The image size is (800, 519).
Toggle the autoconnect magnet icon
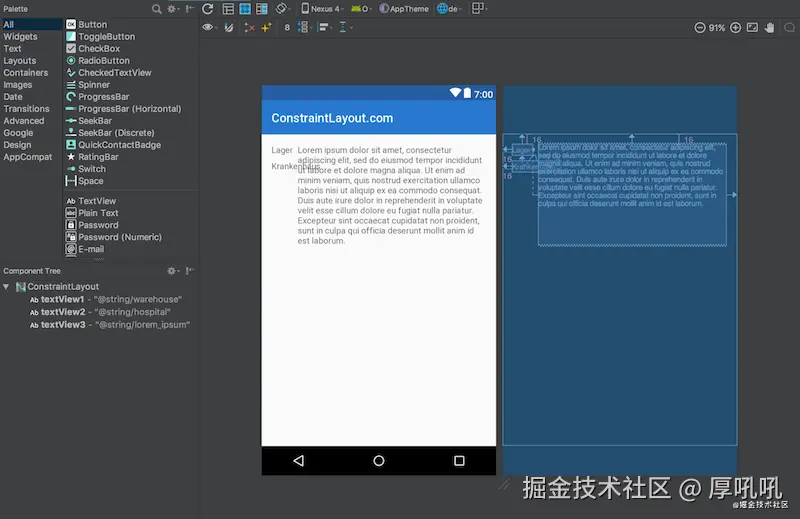(229, 28)
